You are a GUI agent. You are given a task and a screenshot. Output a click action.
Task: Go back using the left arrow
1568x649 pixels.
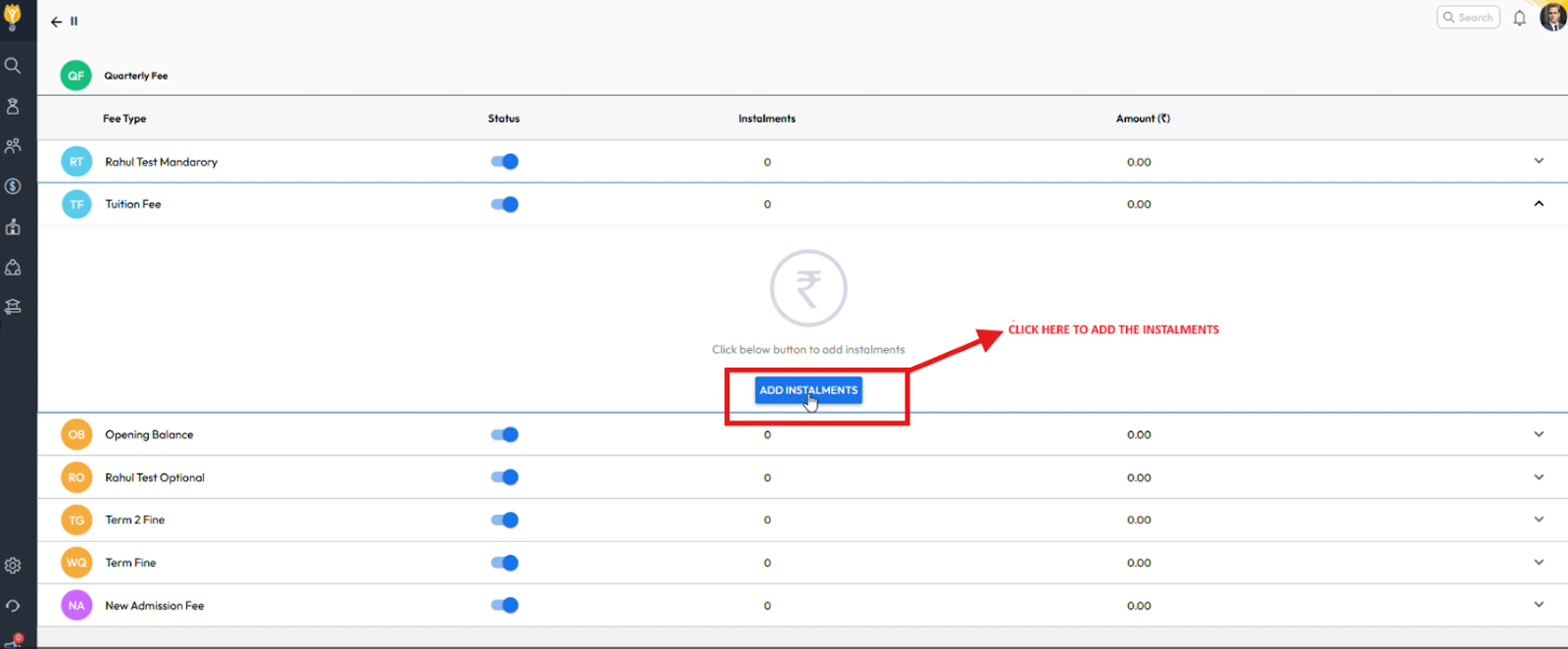coord(56,22)
